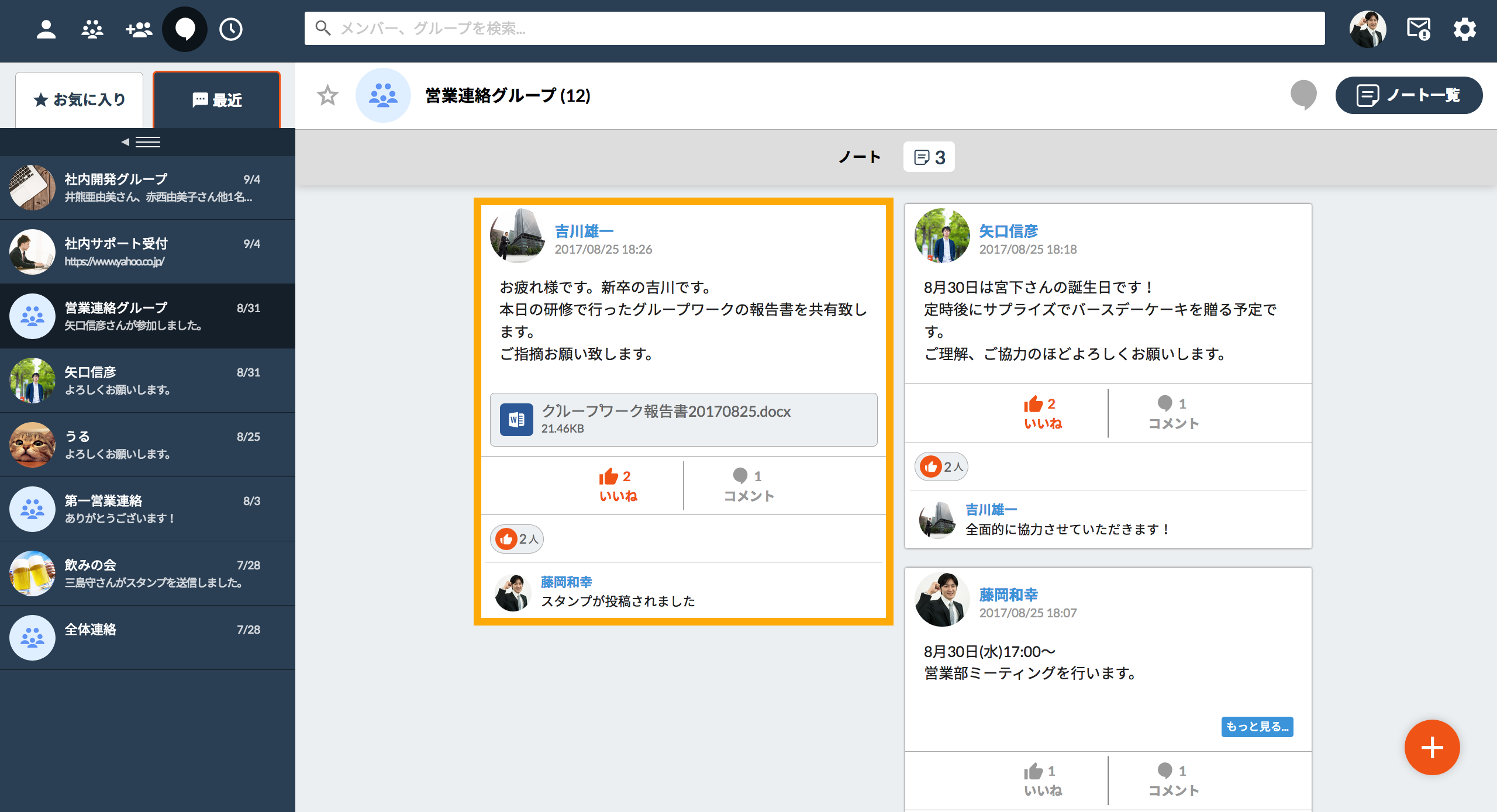Click the orange plus create button
This screenshot has height=812, width=1497.
[1432, 747]
